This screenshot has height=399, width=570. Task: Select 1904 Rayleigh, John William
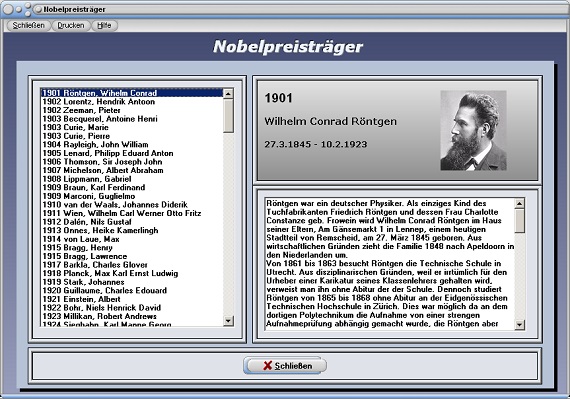coord(132,145)
